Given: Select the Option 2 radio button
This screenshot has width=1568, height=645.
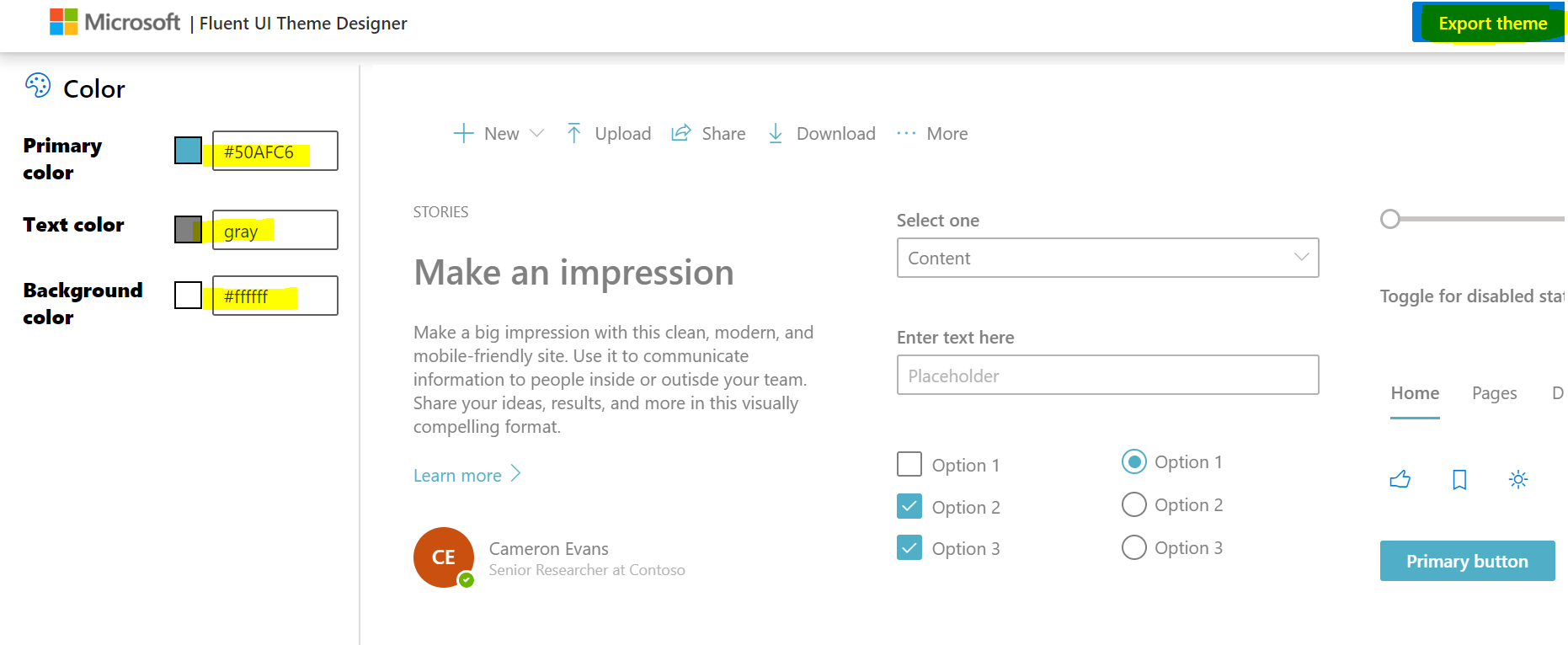Looking at the screenshot, I should (1134, 504).
